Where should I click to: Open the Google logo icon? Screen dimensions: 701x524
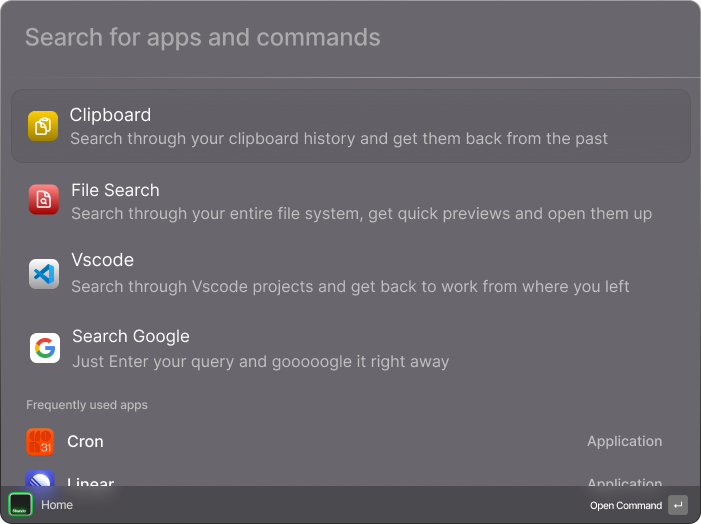point(45,348)
